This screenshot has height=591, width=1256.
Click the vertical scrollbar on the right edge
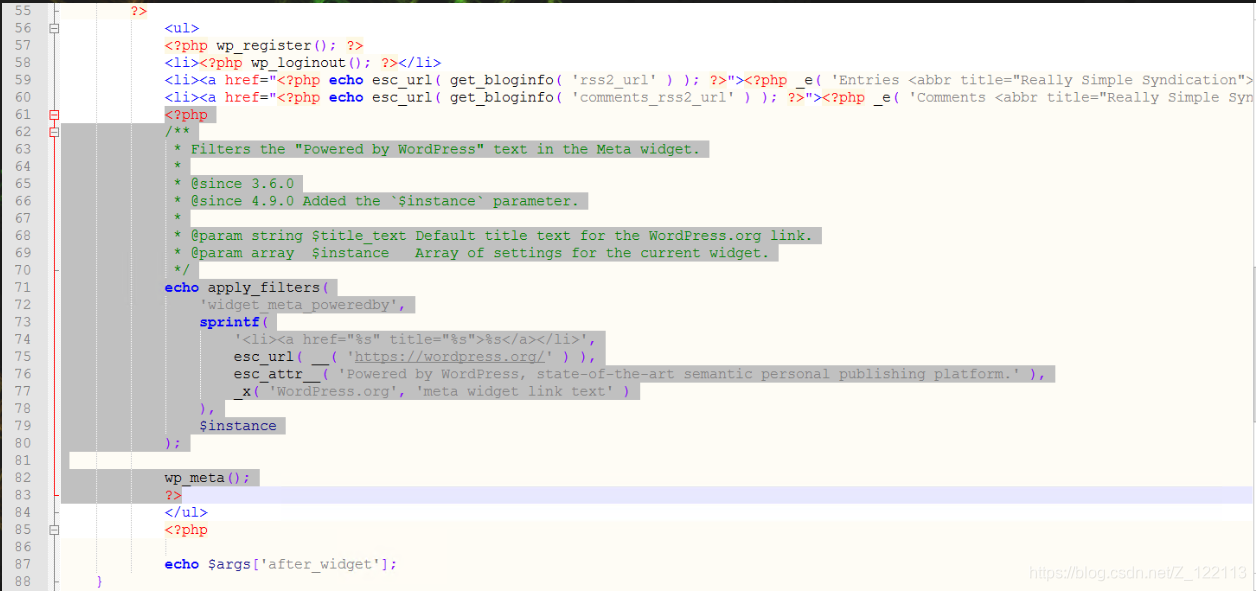tap(1250, 300)
